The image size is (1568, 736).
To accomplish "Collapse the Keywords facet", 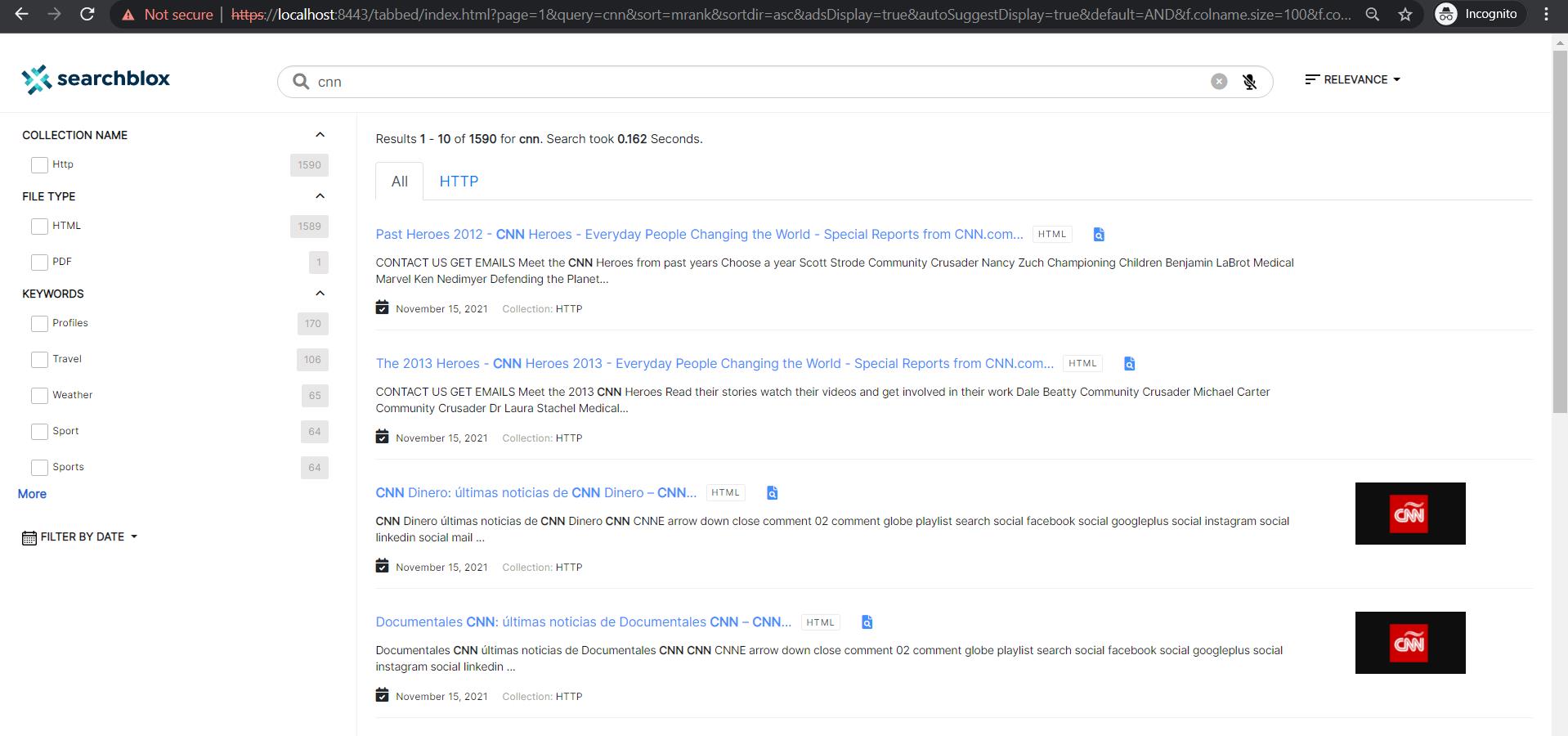I will pos(320,294).
